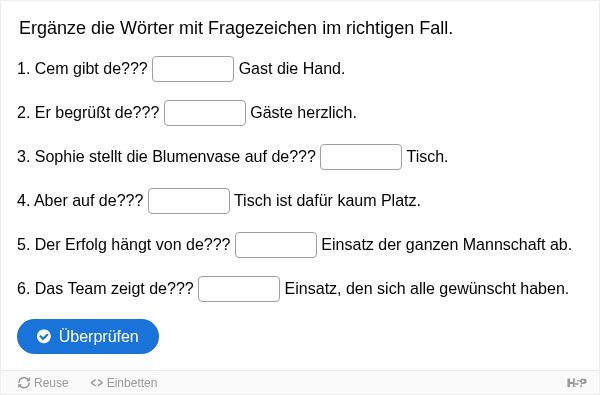Image resolution: width=600 pixels, height=395 pixels.
Task: Click the blank after 'Das Team zeigt de???'
Action: coord(239,289)
